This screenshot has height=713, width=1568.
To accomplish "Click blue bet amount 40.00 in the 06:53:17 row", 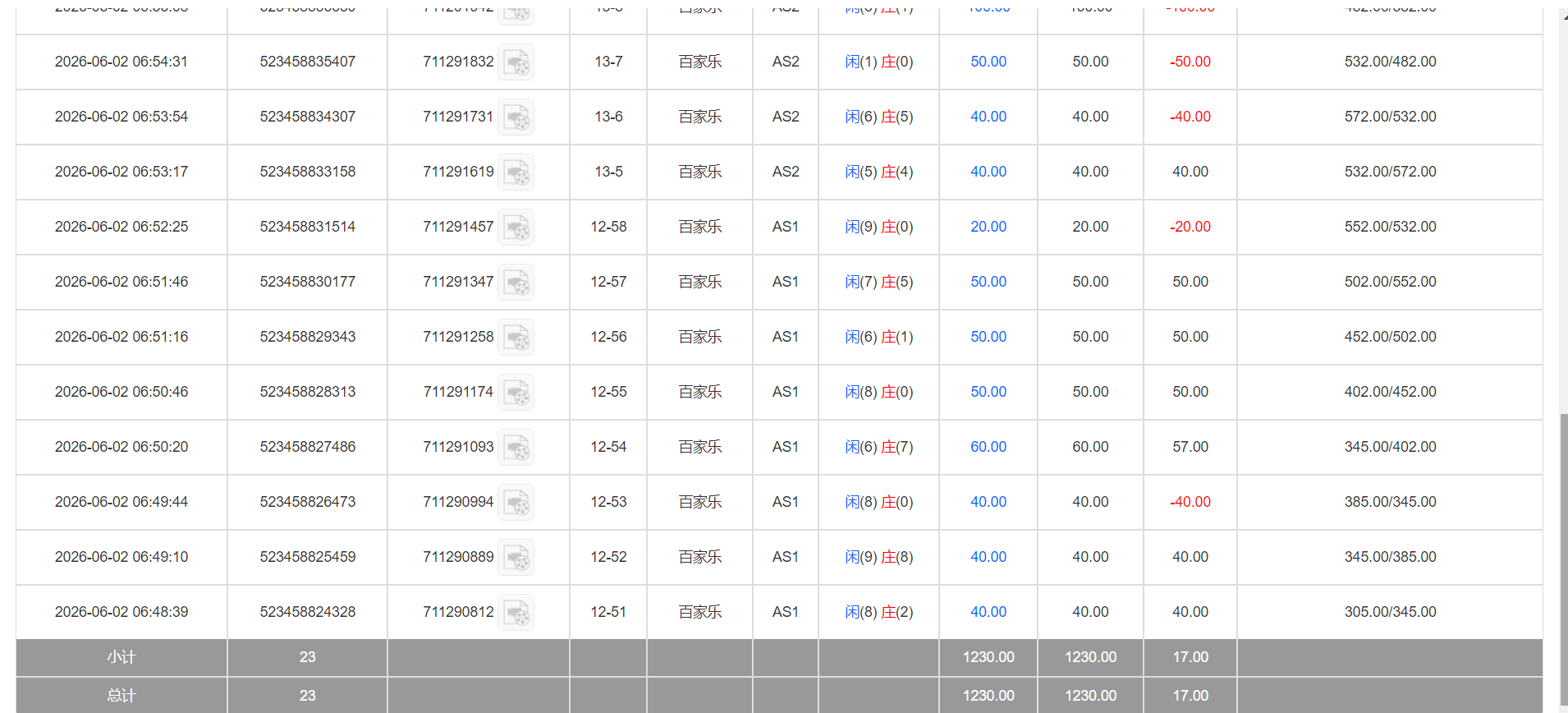I will tap(988, 172).
